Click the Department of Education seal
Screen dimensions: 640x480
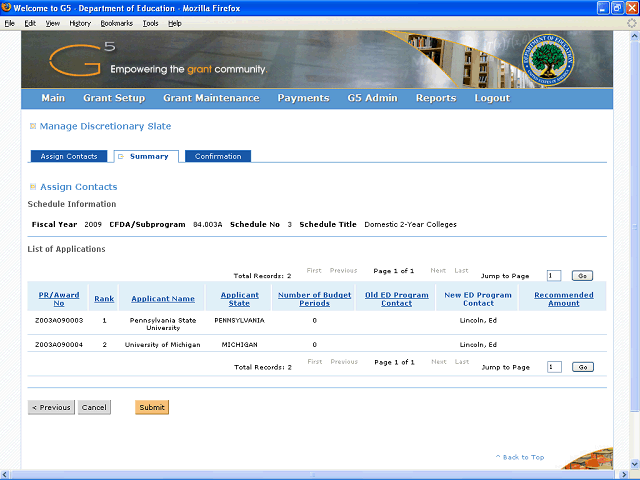tap(551, 58)
